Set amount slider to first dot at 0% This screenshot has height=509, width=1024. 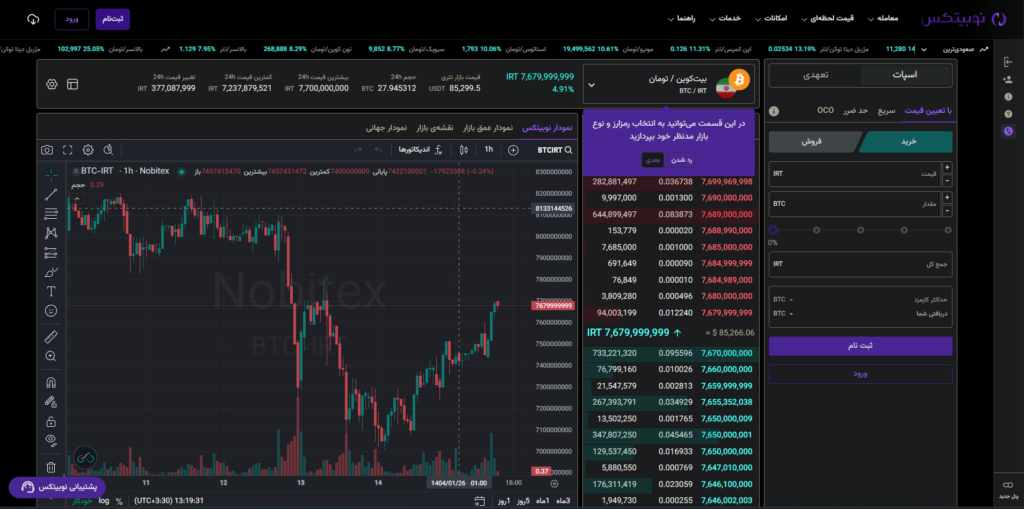773,230
